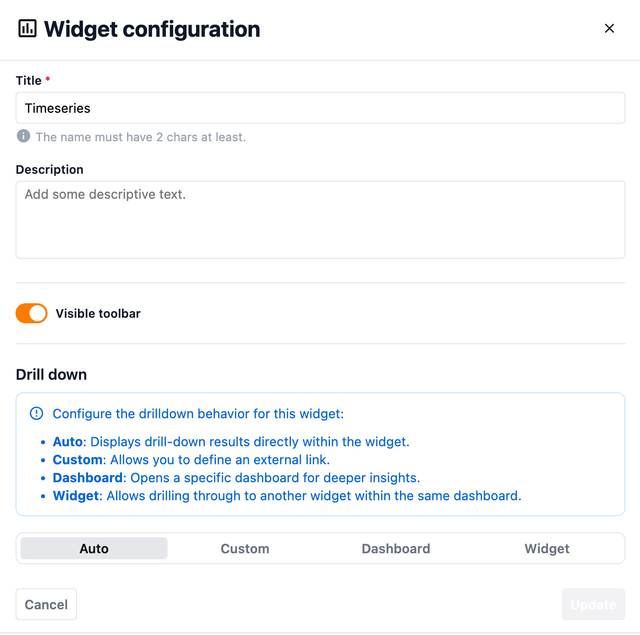Click the alert icon in the drilldown info box
Screen dimensions: 640x635
pyautogui.click(x=37, y=413)
